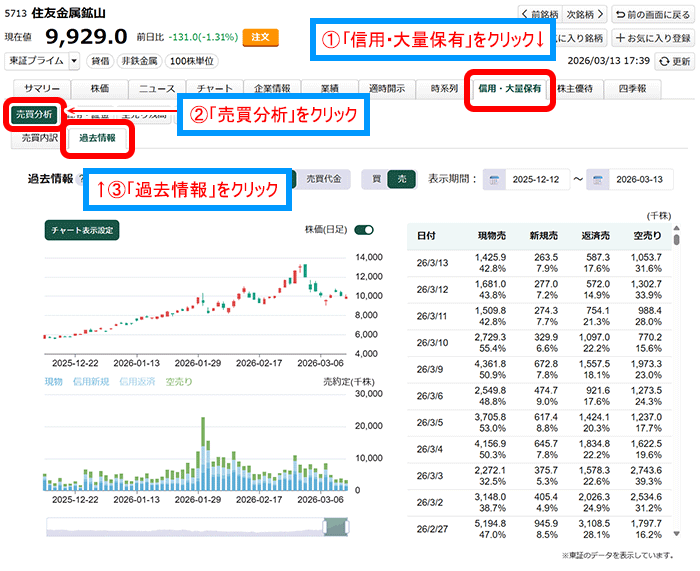
Task: Click table scrollbar up arrow
Action: (677, 228)
